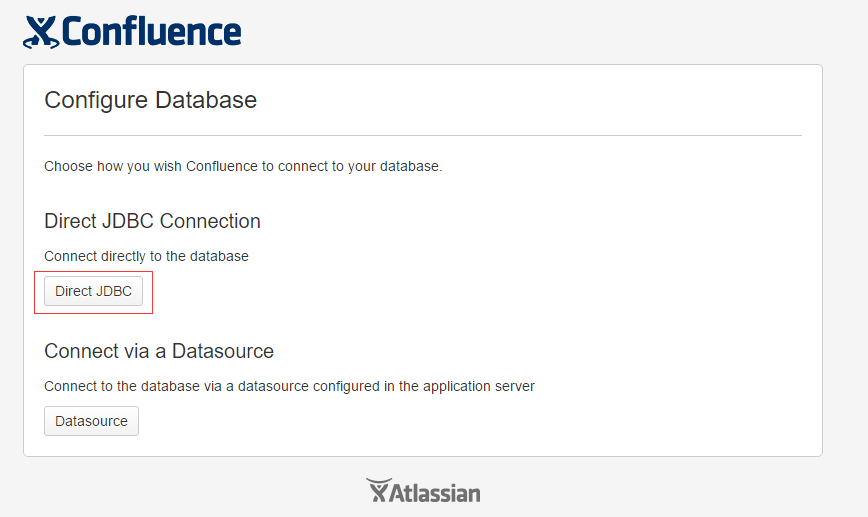Click the "Choose how you wish Confluence" sentence
Image resolution: width=868 pixels, height=517 pixels.
(x=243, y=166)
